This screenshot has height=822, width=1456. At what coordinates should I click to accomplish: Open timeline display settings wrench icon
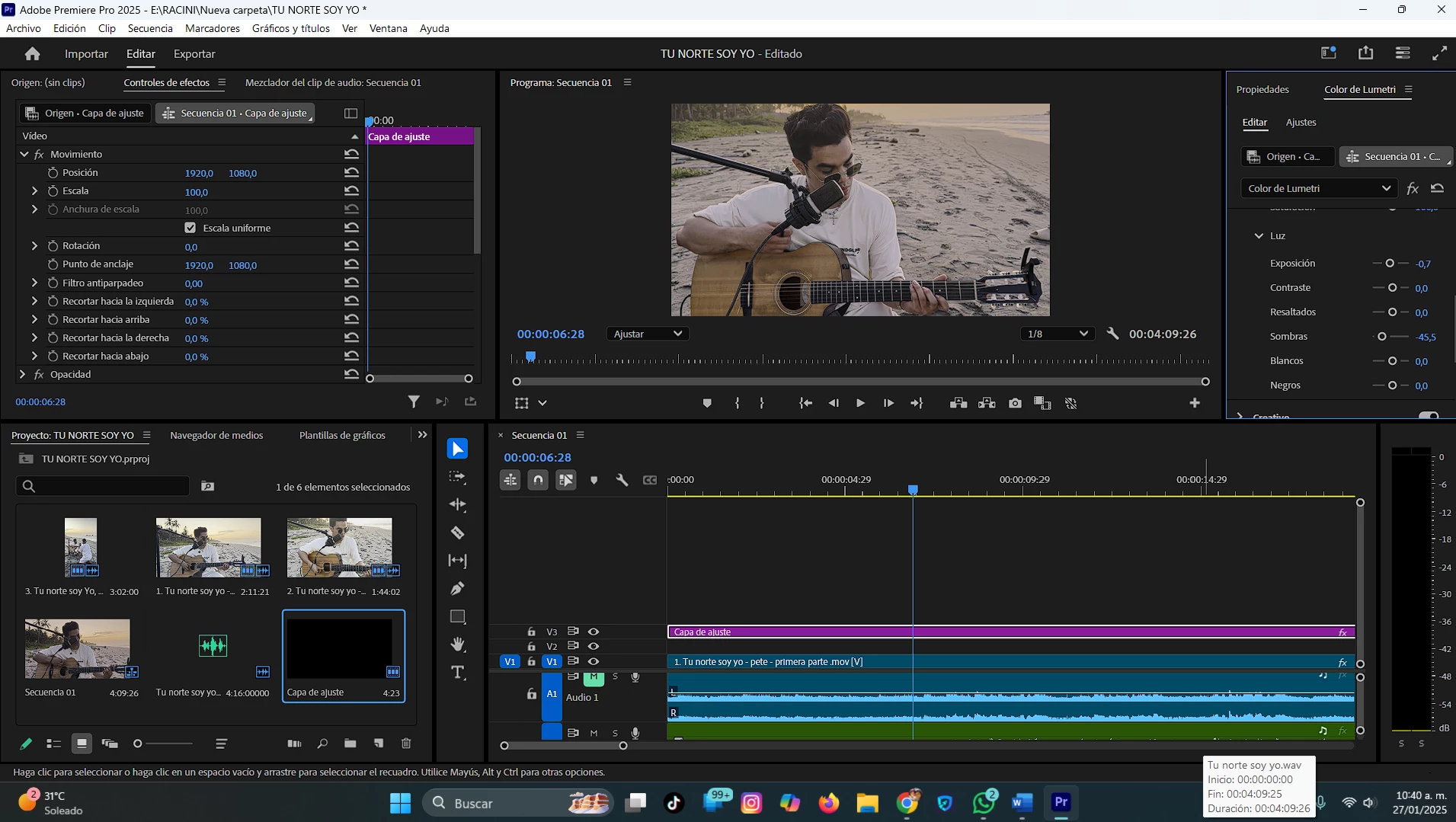click(x=622, y=480)
